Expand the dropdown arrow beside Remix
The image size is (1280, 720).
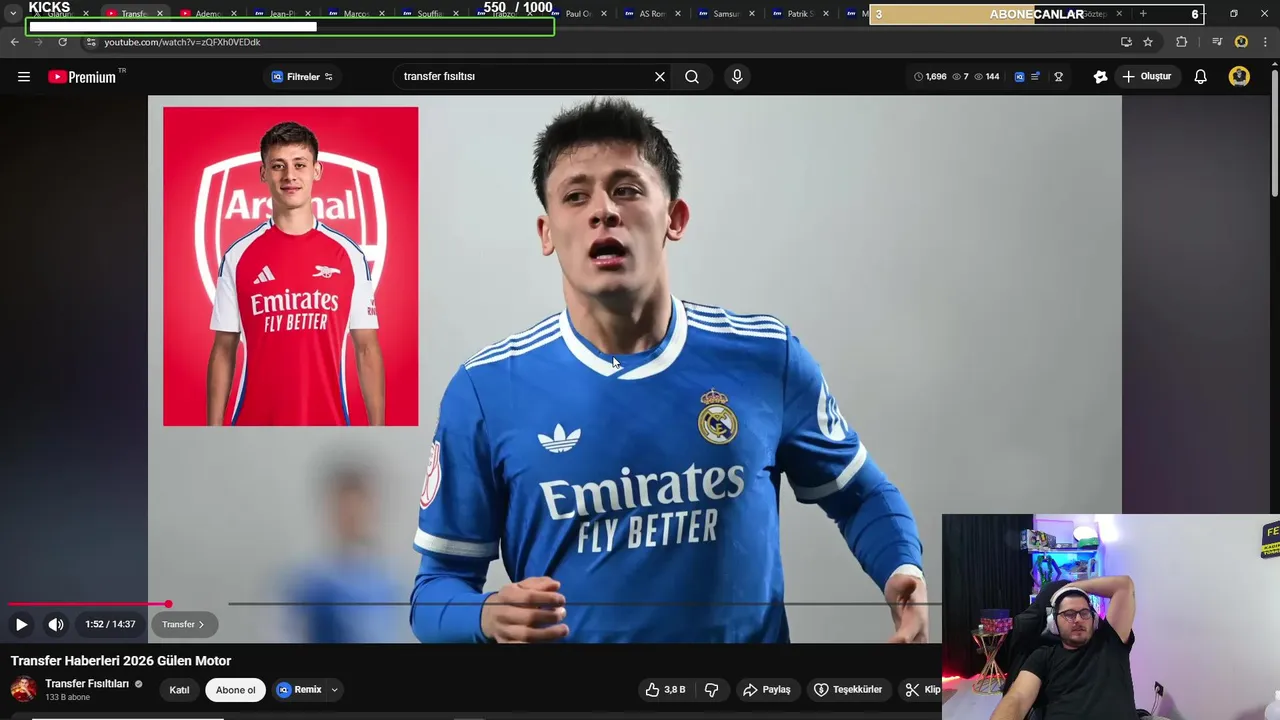334,690
